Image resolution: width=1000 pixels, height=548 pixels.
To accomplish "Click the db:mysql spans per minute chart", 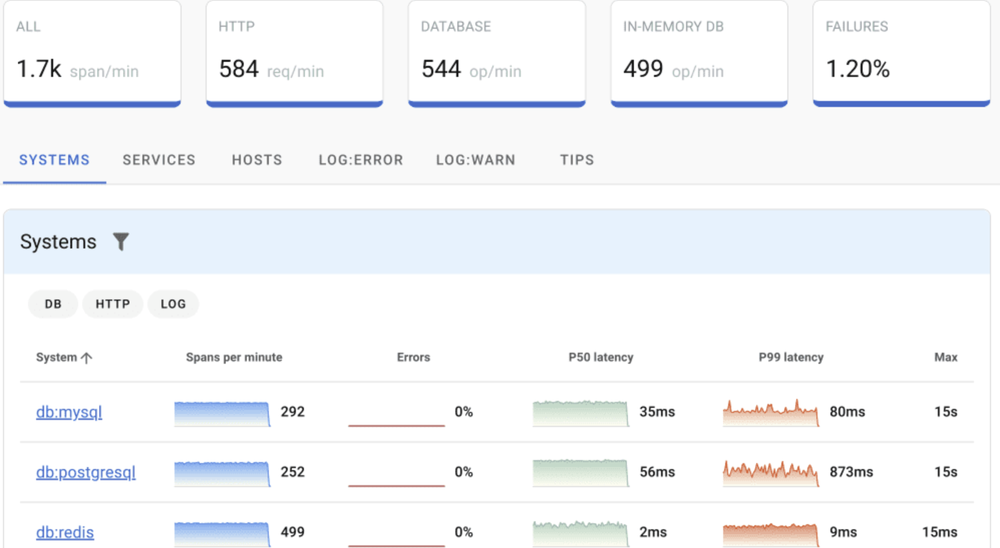I will (x=222, y=413).
